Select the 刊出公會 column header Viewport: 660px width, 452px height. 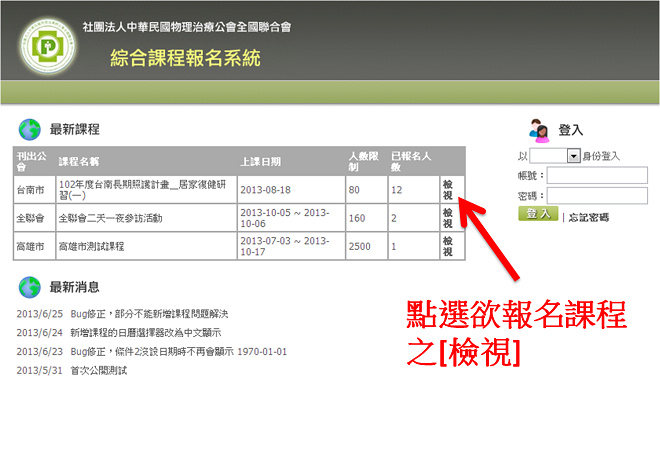point(31,161)
